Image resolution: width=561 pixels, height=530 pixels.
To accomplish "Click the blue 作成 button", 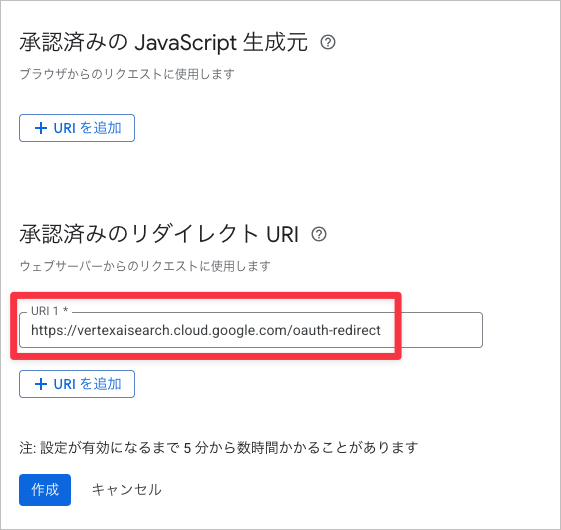I will [x=45, y=490].
